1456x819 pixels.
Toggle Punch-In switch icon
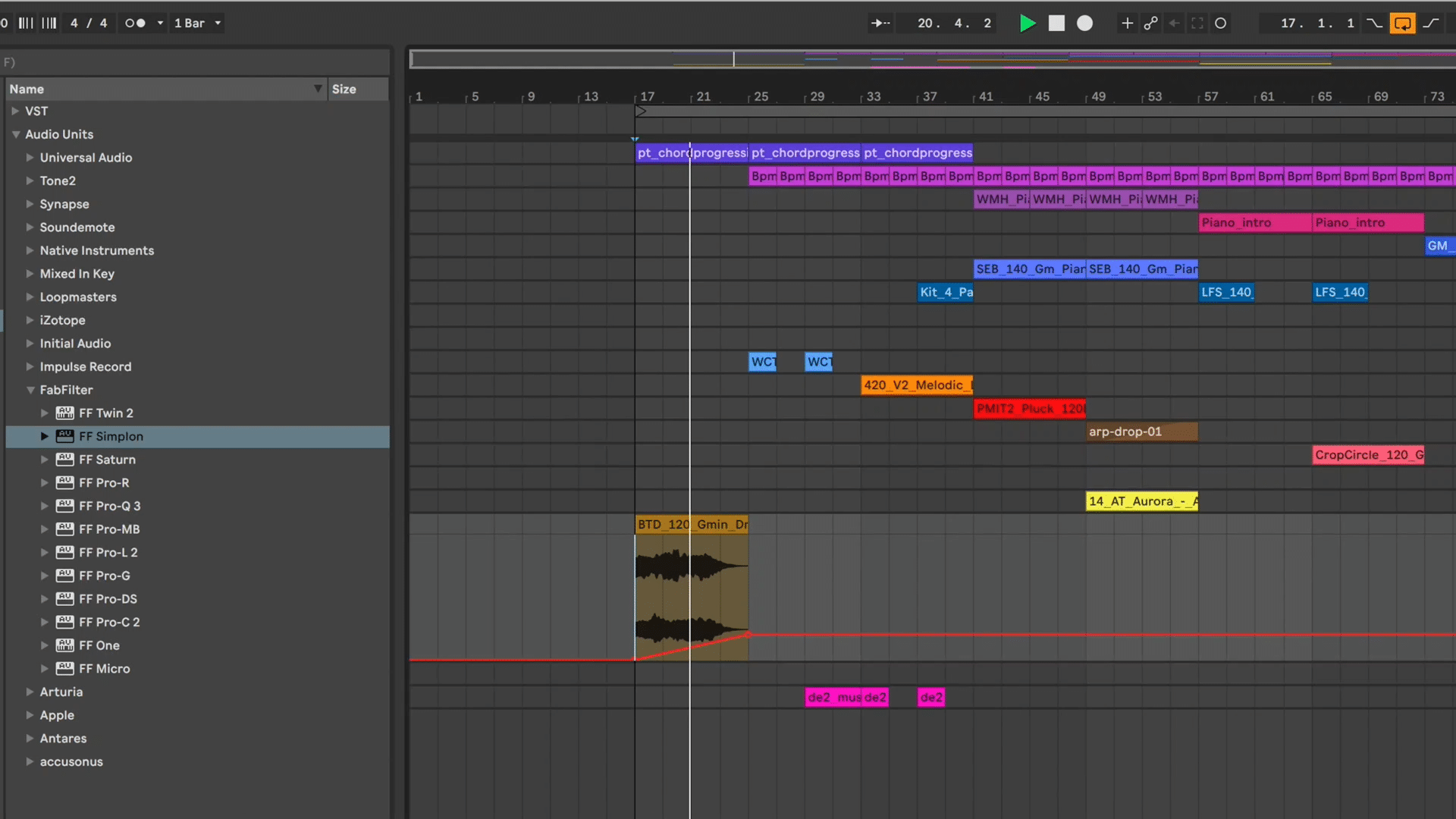click(1374, 24)
